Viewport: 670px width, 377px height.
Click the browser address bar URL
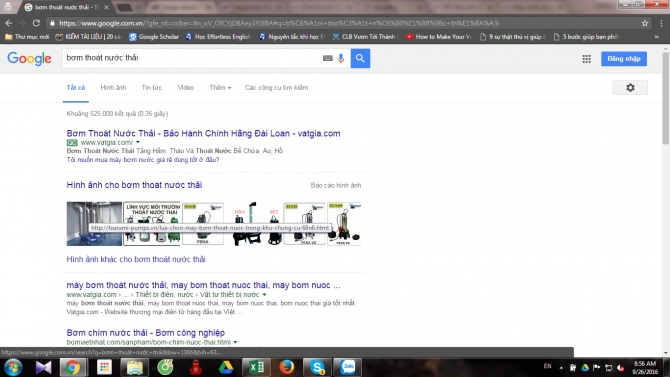tap(278, 24)
